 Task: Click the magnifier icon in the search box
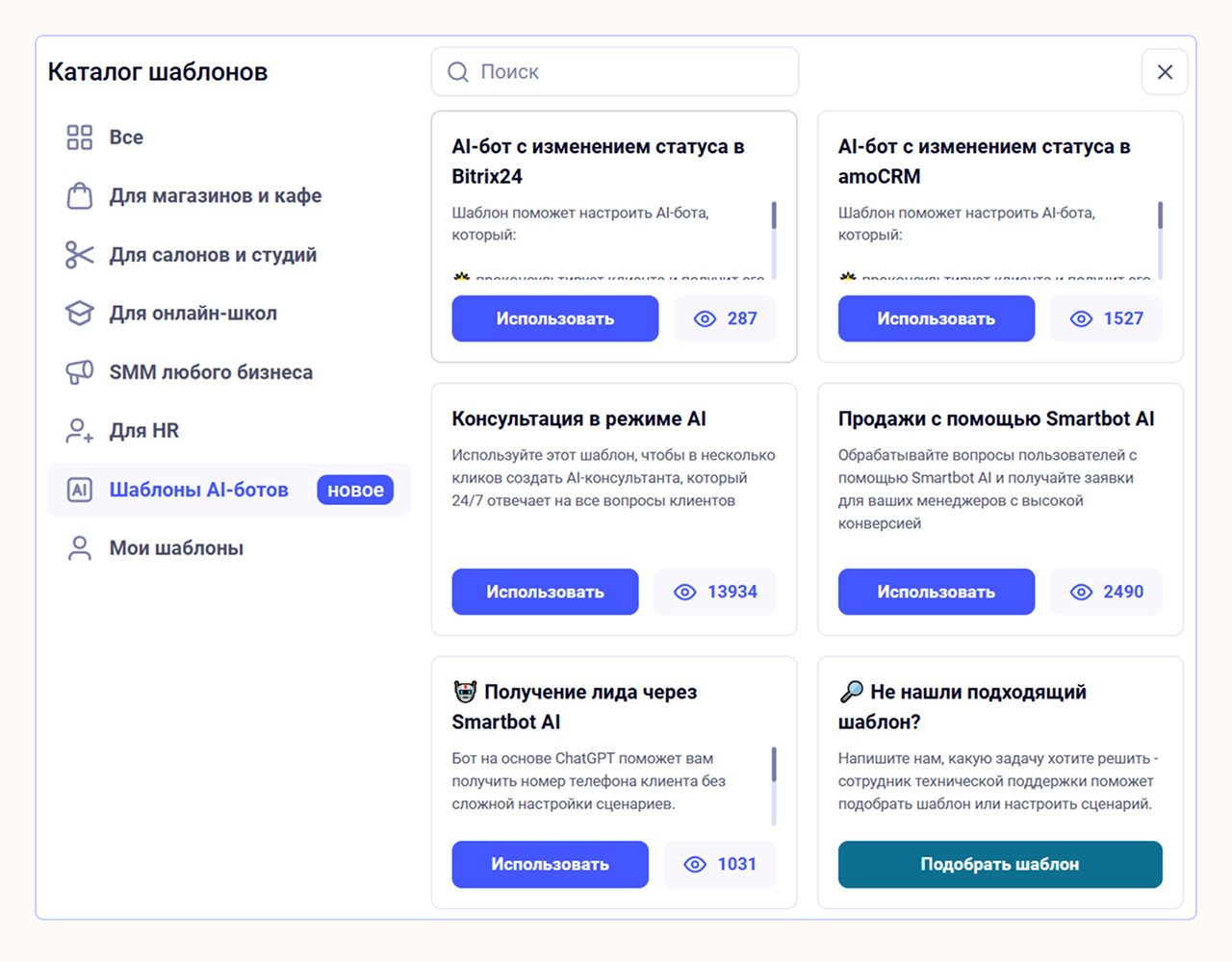(458, 72)
